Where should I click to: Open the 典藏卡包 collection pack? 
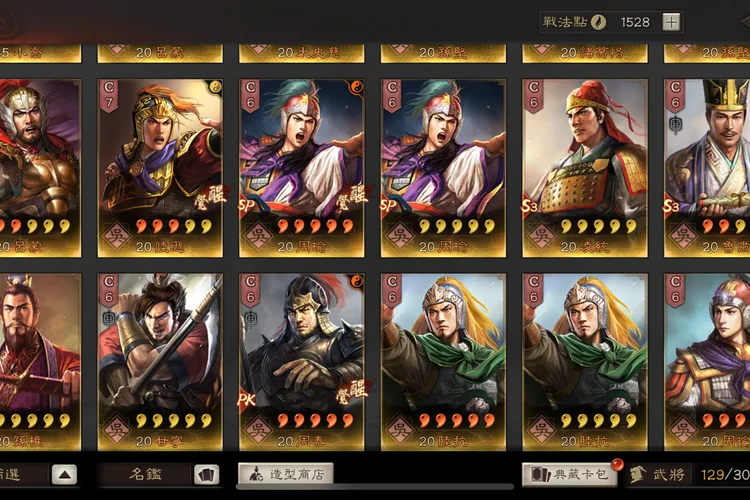(x=569, y=475)
